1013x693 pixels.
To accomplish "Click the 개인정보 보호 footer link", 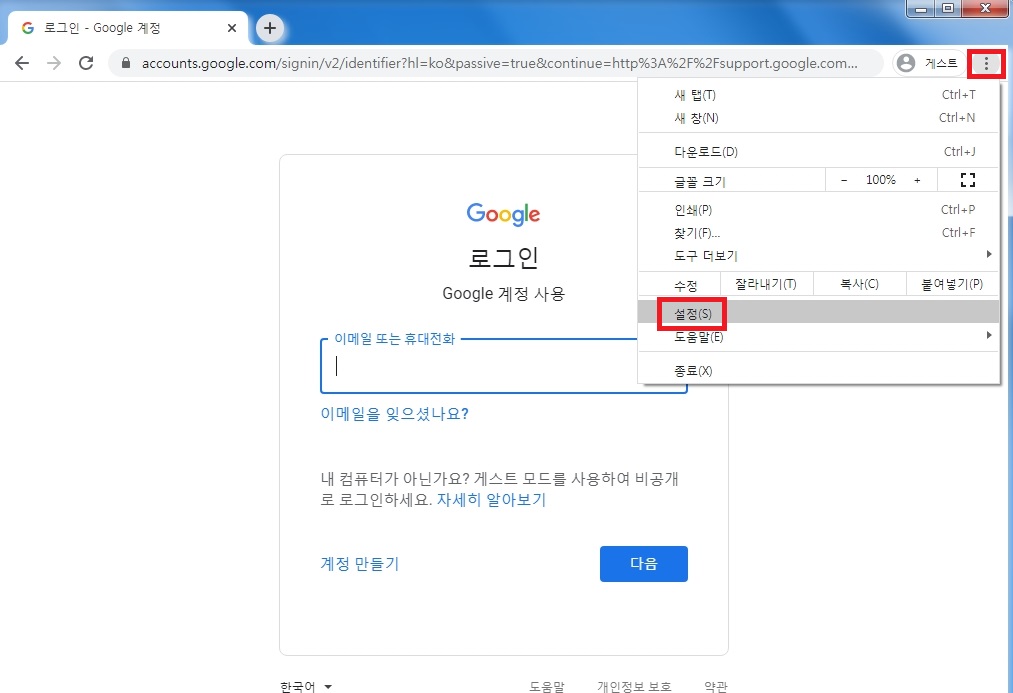I will 634,686.
